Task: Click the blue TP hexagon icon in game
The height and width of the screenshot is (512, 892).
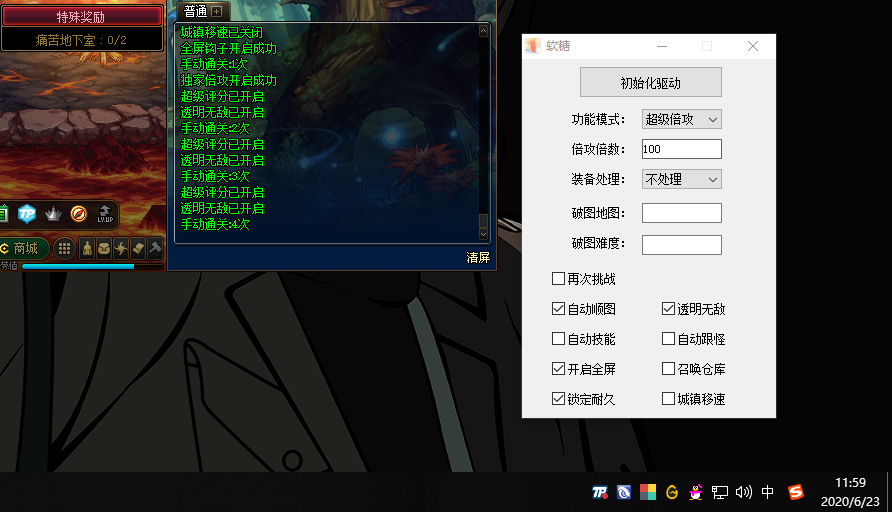Action: (x=27, y=214)
